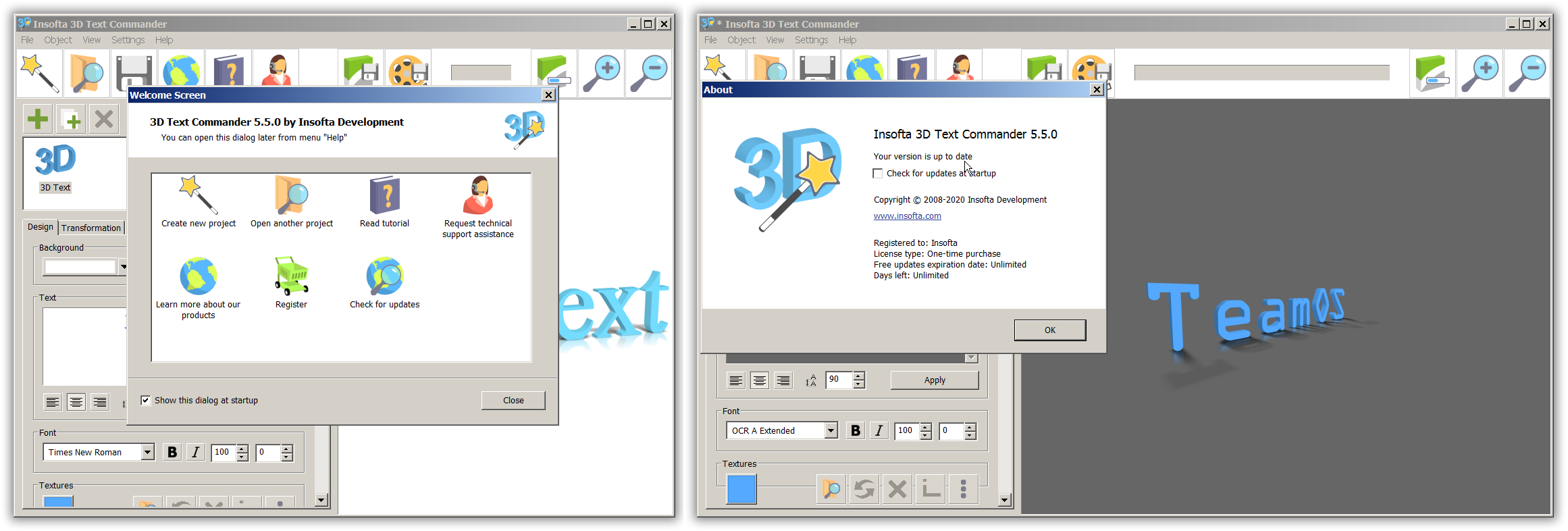
Task: Click the blue texture swatch in right window
Action: tap(741, 489)
